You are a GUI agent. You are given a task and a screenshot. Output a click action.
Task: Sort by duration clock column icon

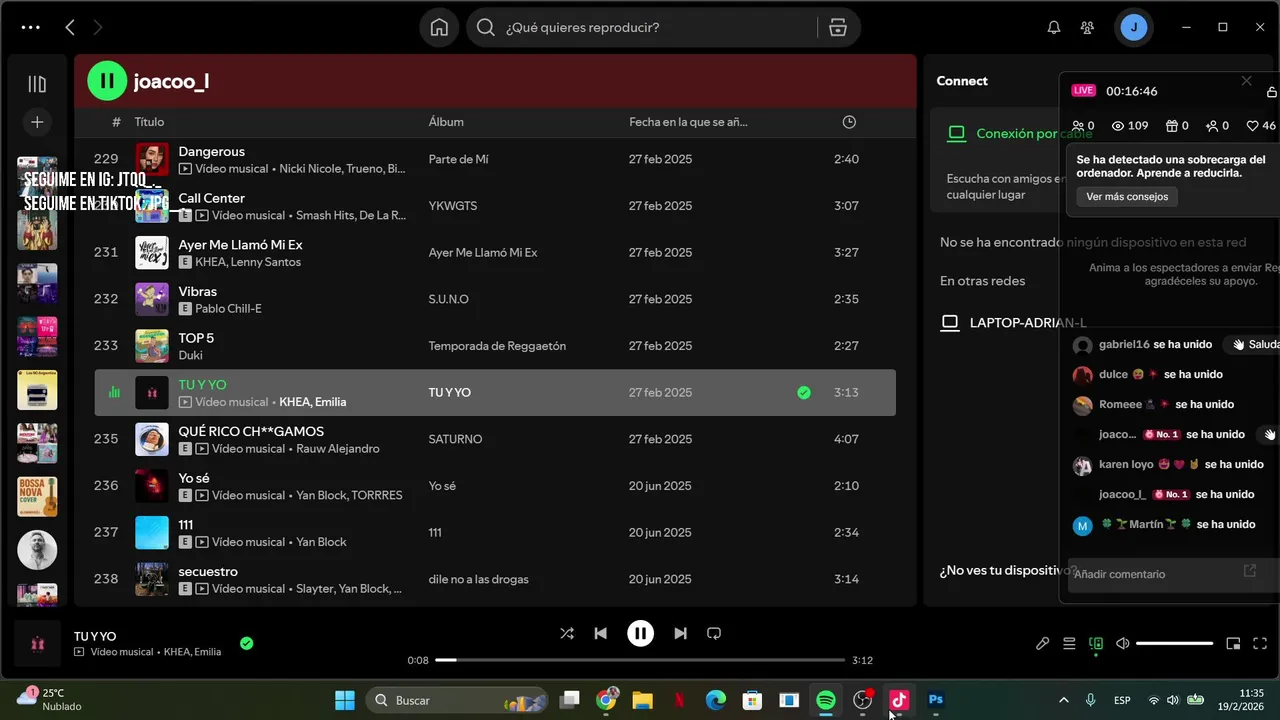click(x=849, y=122)
